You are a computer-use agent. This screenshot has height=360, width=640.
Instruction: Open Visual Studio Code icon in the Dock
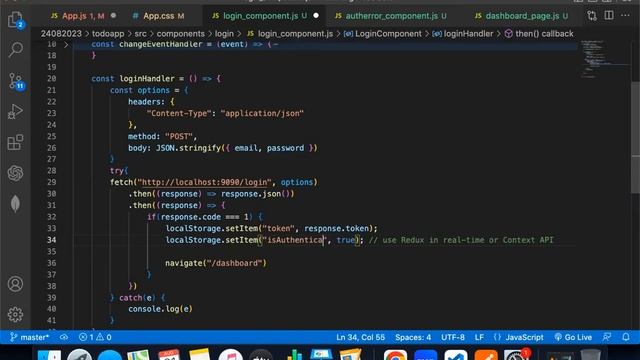[x=456, y=355]
